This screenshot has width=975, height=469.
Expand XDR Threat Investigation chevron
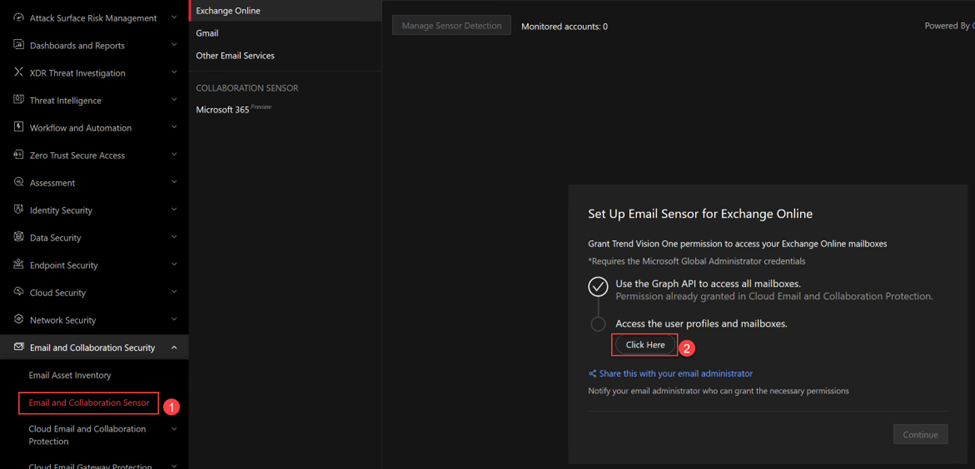pos(174,73)
